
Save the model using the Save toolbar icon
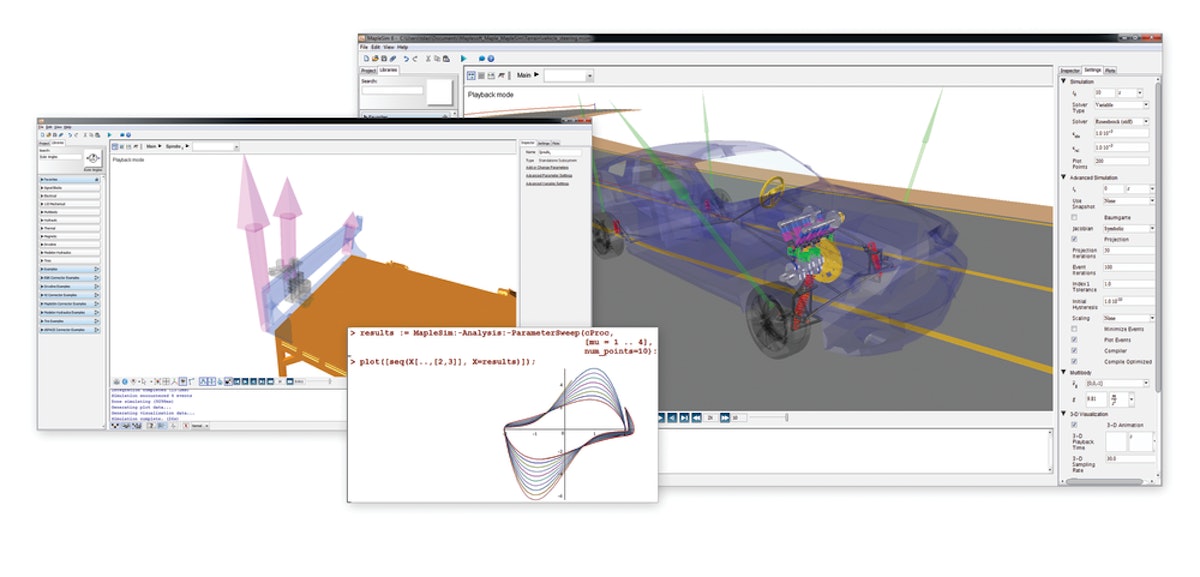384,58
